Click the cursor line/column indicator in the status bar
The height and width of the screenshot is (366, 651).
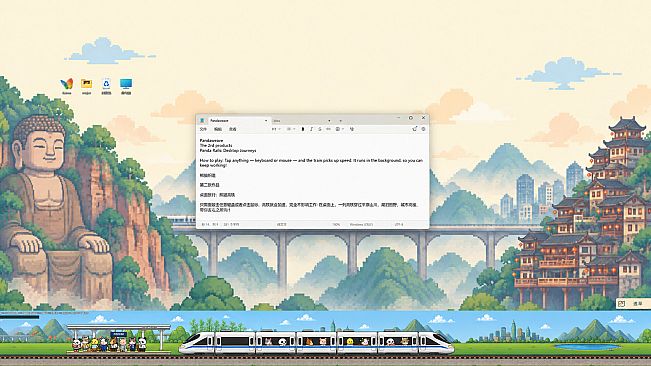coord(210,224)
